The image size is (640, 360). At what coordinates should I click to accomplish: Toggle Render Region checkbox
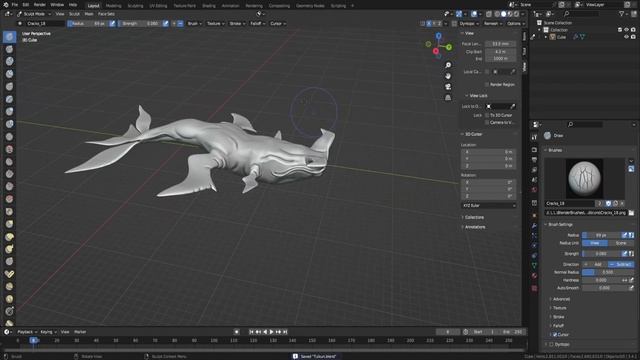[x=487, y=84]
